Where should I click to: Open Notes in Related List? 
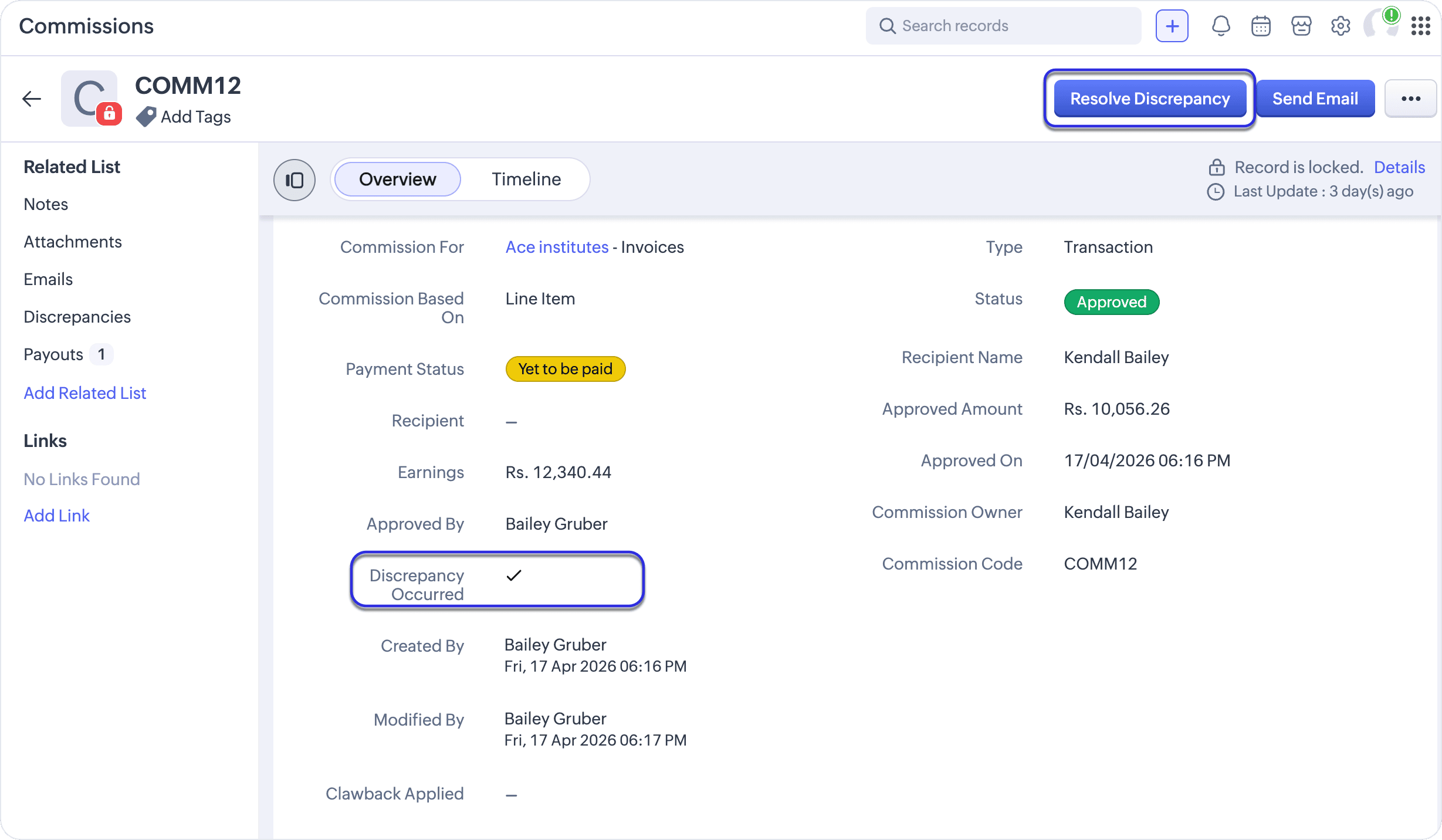pos(46,204)
